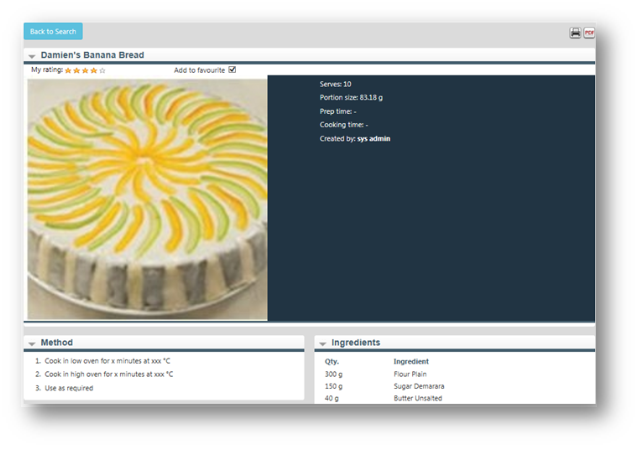
Task: Select the 'Flour Plain' ingredient
Action: click(410, 374)
